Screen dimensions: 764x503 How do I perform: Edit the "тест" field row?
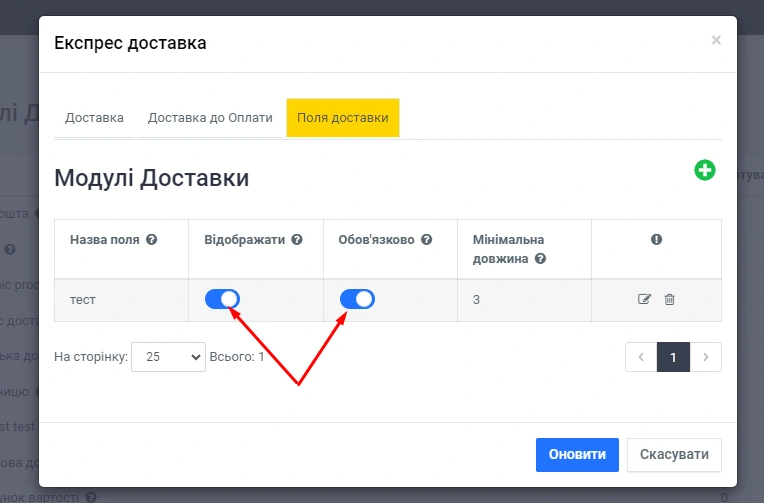(645, 299)
